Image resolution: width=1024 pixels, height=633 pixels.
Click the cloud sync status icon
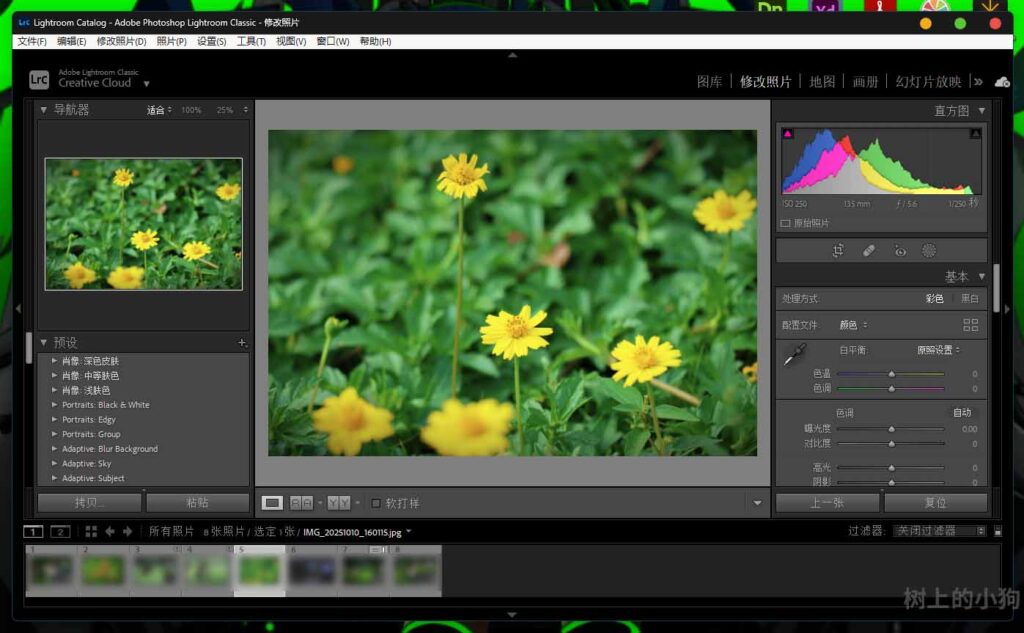pos(1002,82)
